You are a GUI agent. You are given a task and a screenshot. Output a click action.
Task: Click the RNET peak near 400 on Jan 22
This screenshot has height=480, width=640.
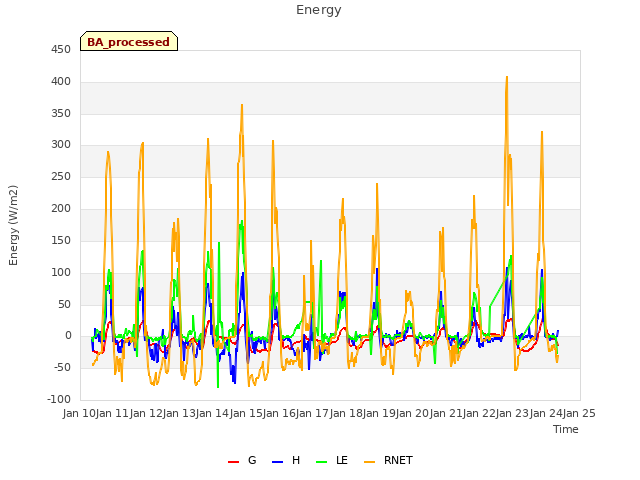[507, 78]
